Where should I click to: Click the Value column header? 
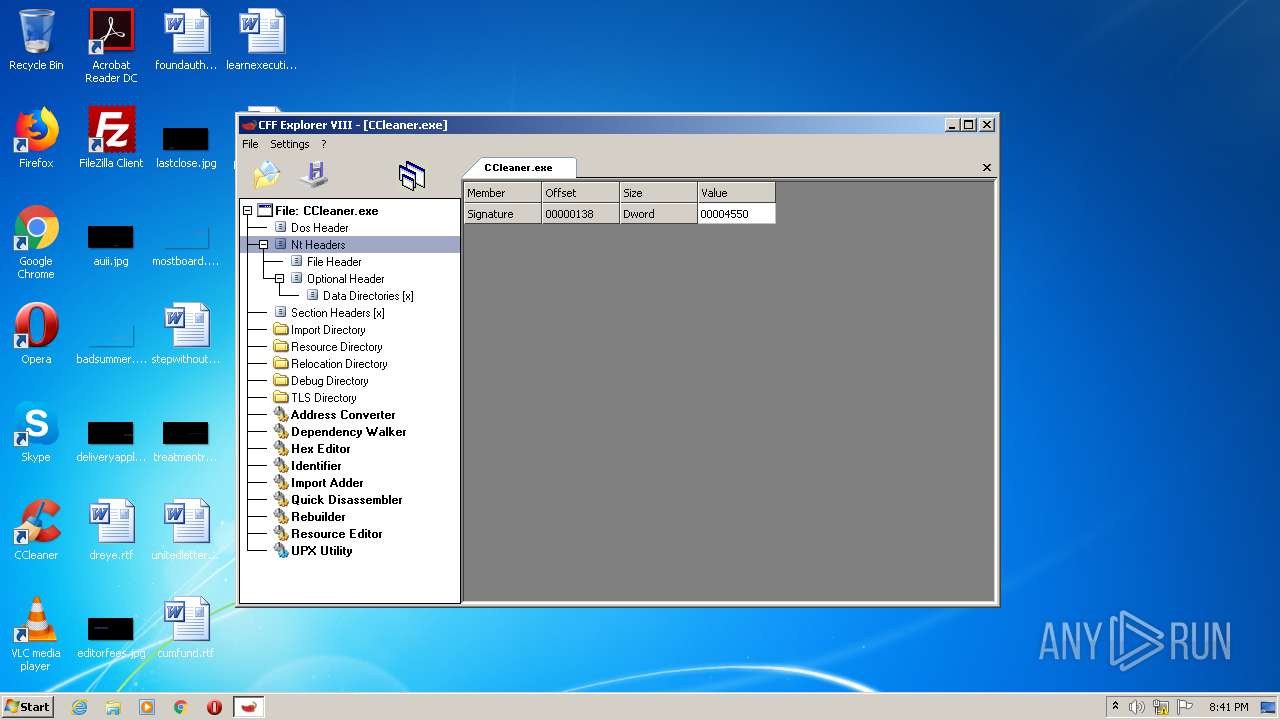pos(736,193)
